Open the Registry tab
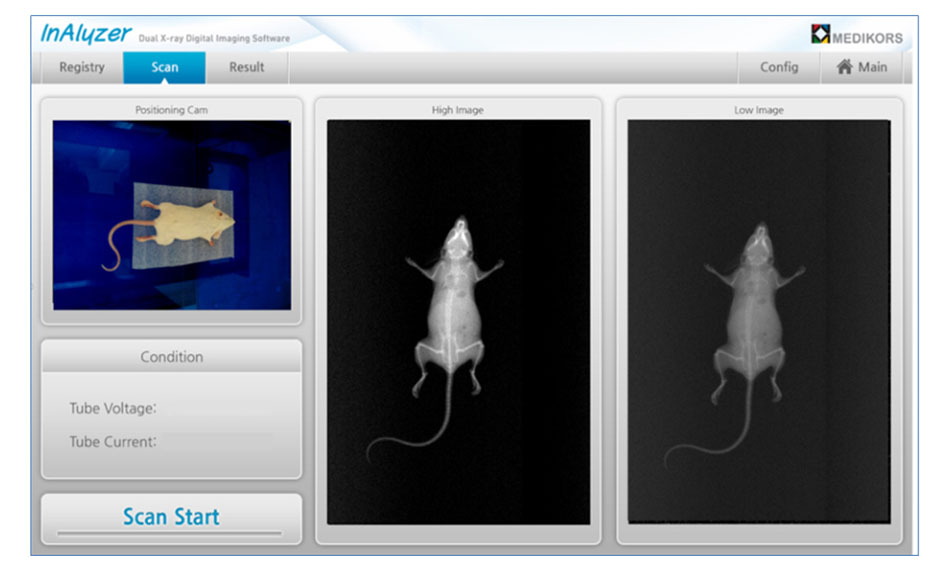The width and height of the screenshot is (950, 570). (82, 67)
